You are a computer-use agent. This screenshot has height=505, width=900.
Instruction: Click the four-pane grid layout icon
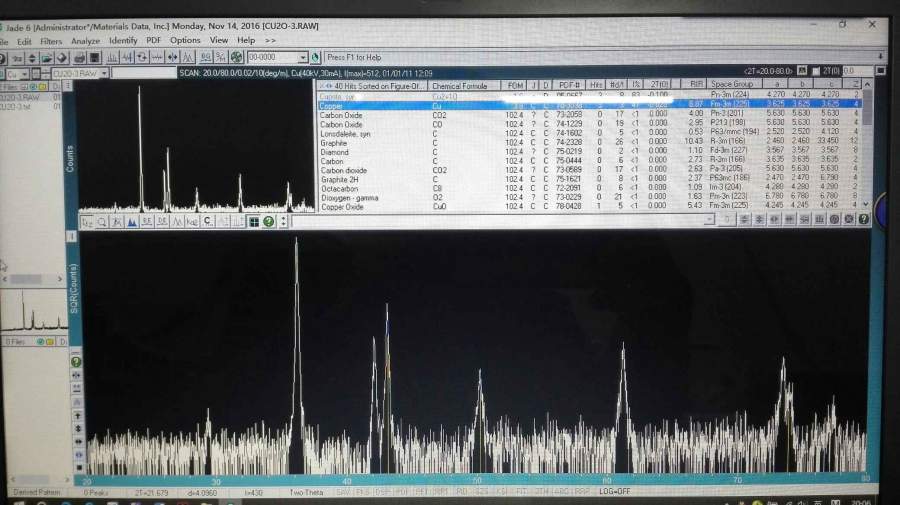254,222
